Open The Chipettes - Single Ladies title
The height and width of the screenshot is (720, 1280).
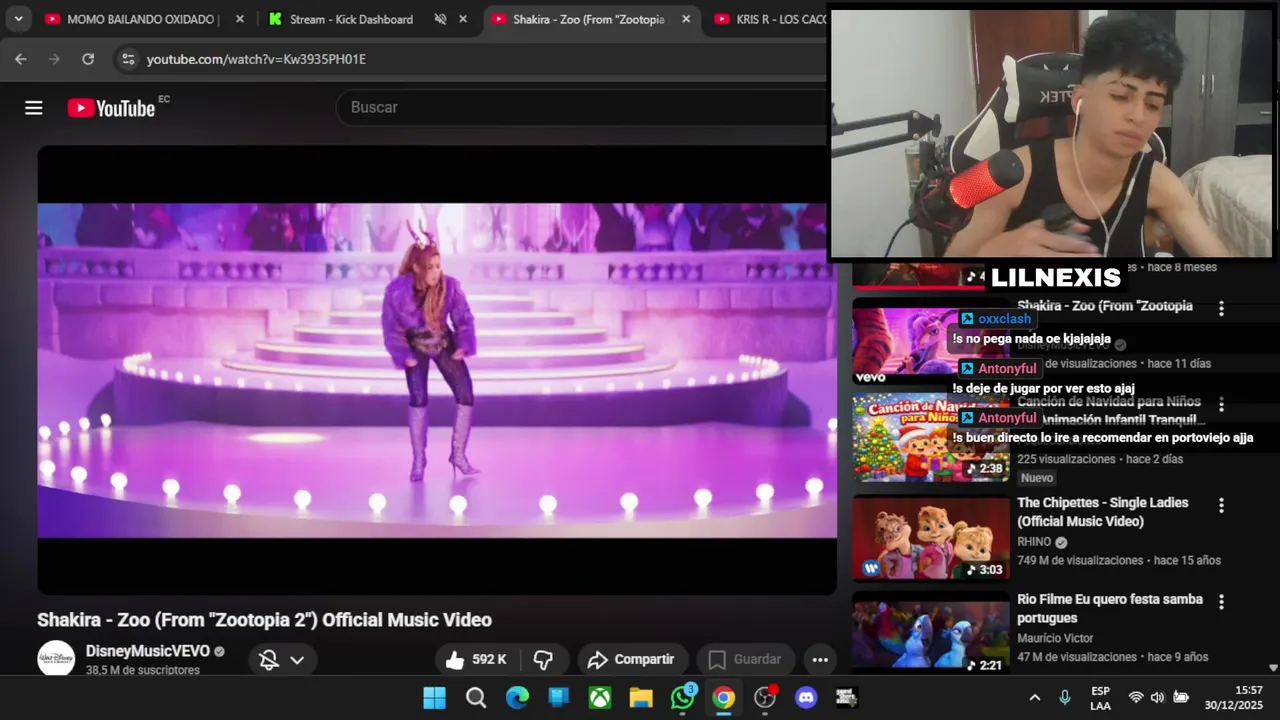click(1103, 512)
